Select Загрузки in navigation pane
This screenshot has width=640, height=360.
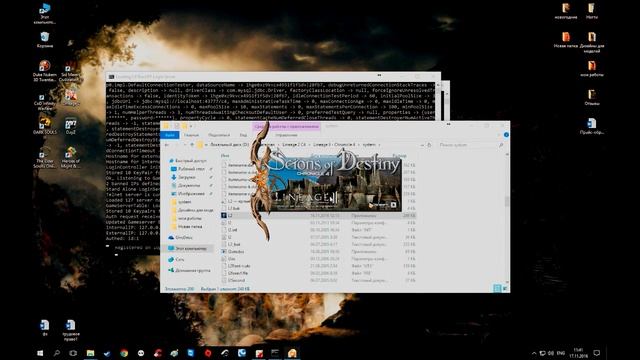point(183,177)
